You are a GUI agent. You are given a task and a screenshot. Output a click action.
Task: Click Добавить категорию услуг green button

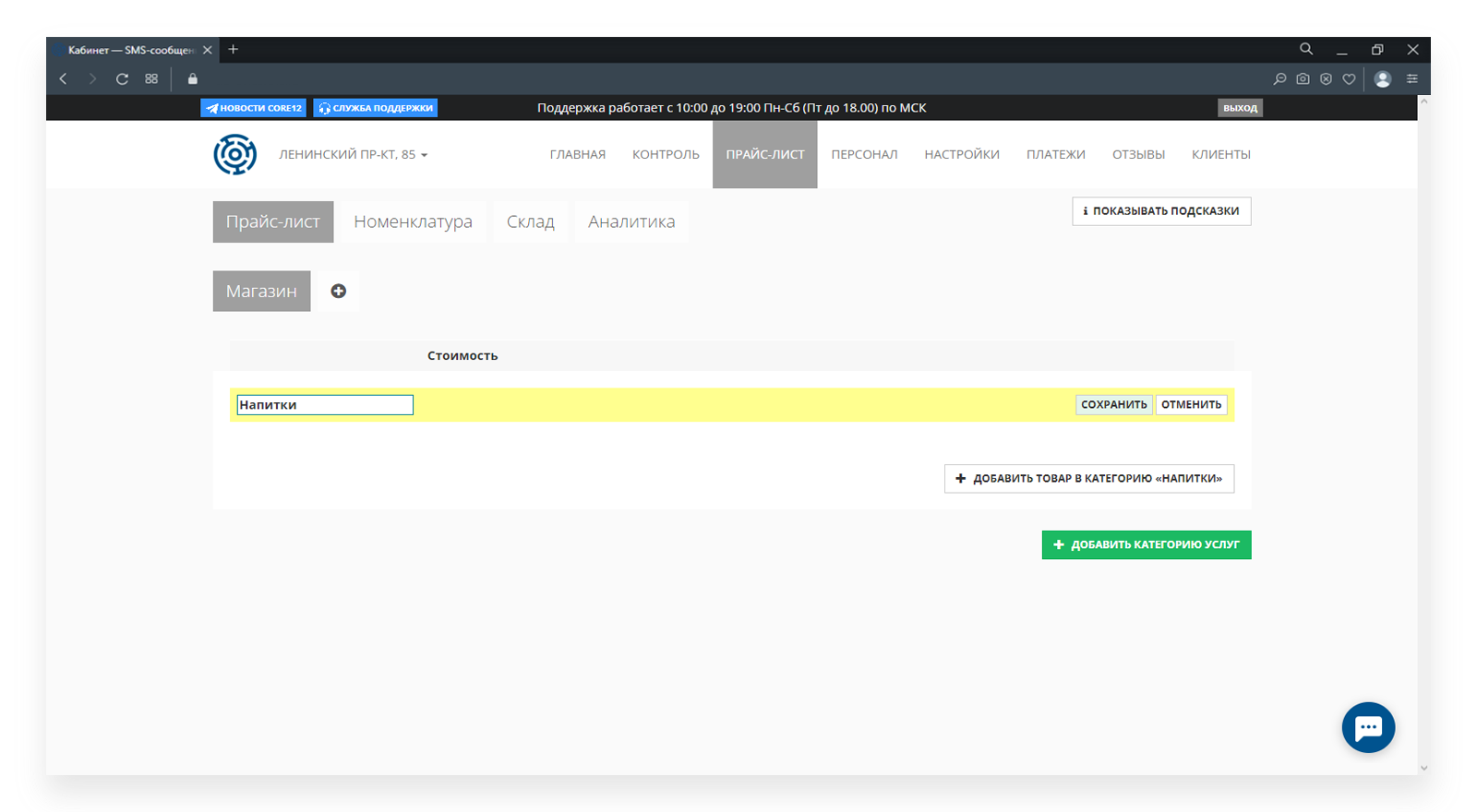pyautogui.click(x=1147, y=544)
